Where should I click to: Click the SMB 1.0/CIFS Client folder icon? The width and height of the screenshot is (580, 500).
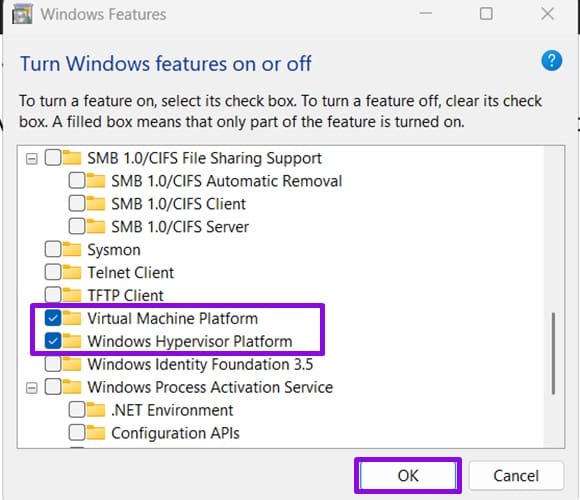[96, 203]
